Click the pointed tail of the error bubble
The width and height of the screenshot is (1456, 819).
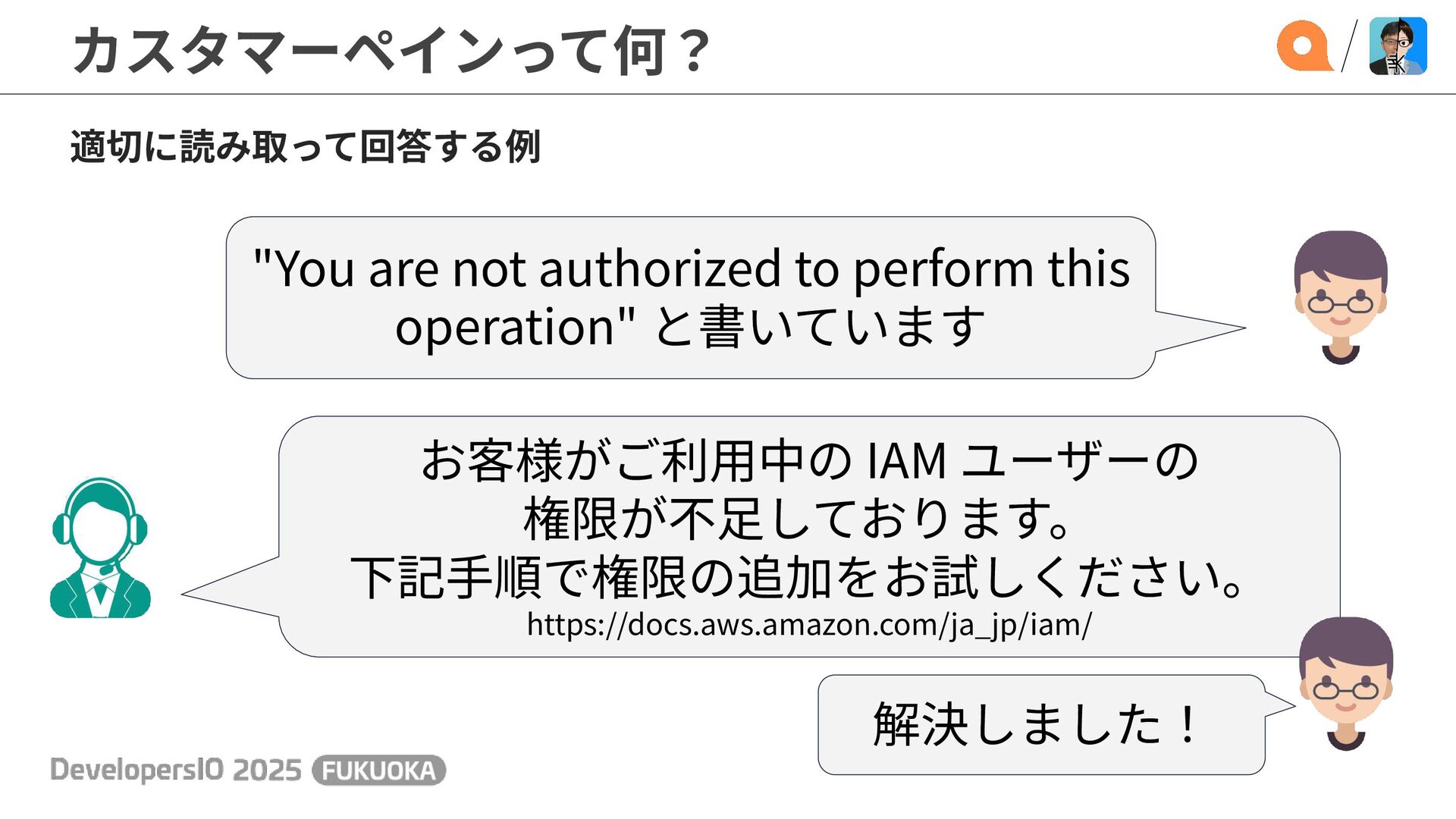pos(1200,330)
